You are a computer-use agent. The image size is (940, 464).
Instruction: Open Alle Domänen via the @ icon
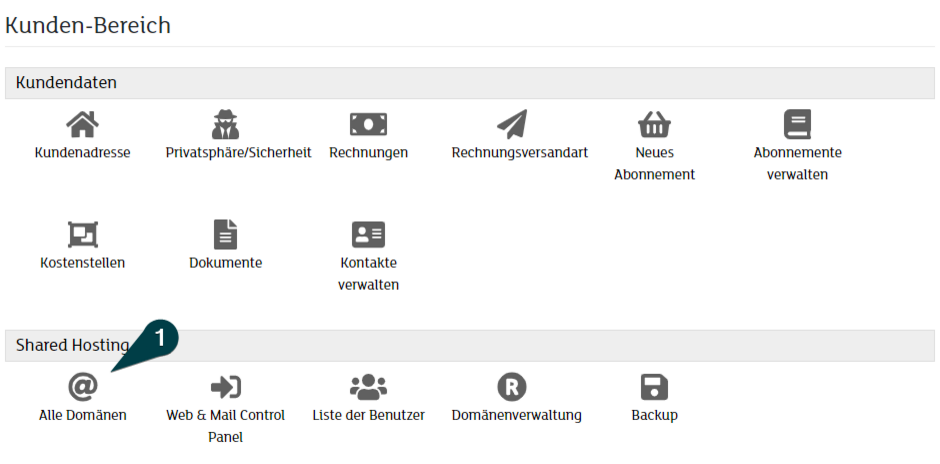click(x=82, y=387)
